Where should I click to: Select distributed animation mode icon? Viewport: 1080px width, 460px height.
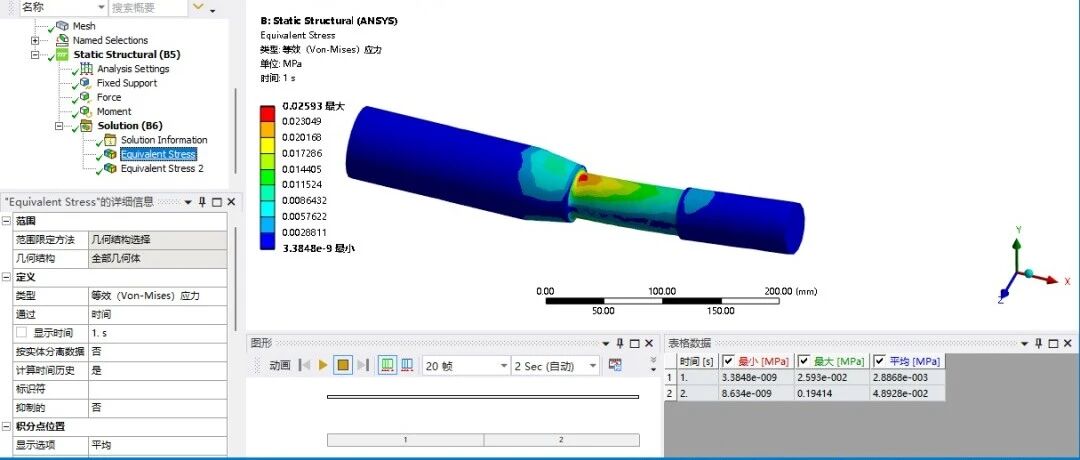(x=387, y=365)
